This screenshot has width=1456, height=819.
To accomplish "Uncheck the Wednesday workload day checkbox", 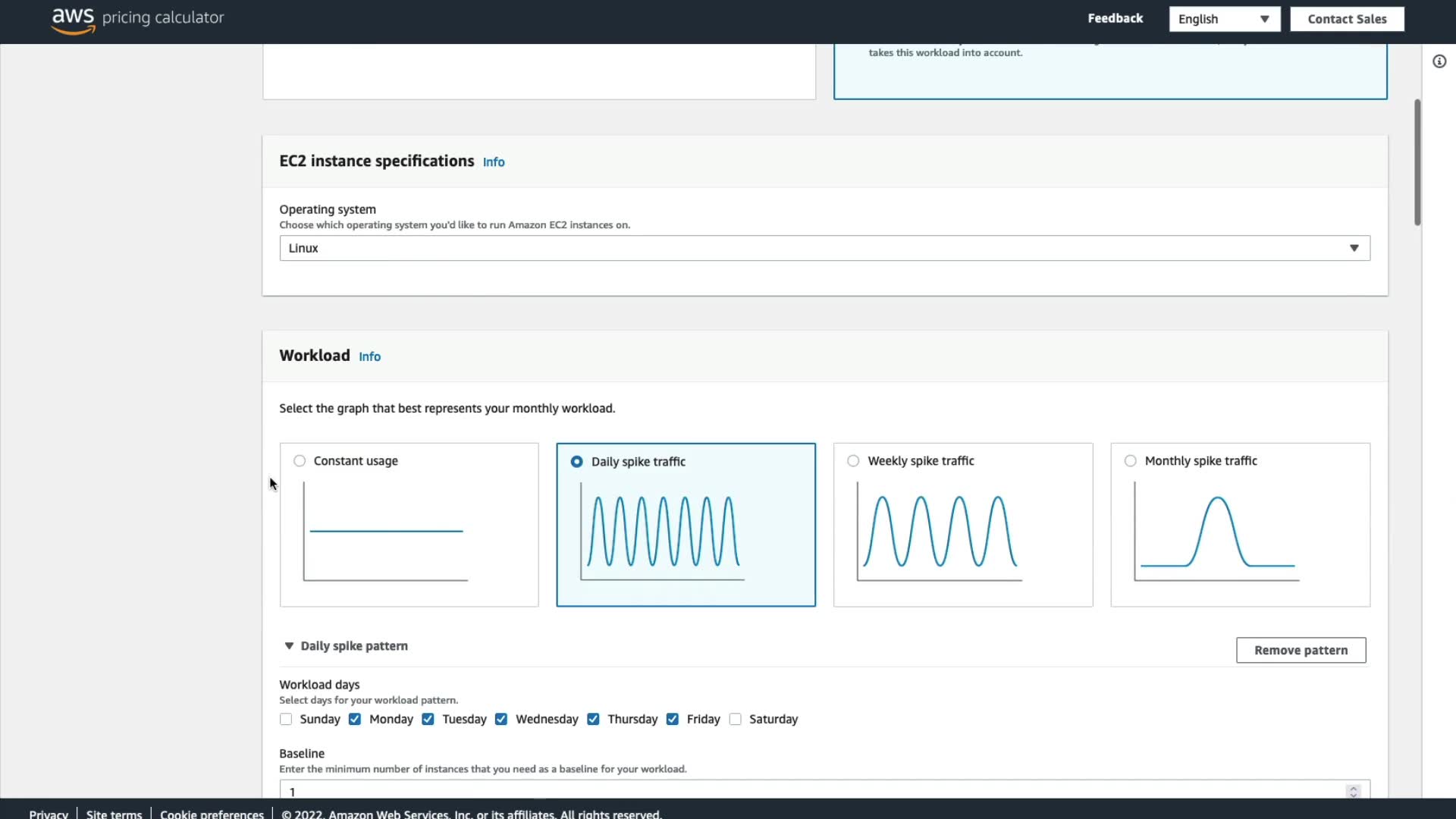I will (x=501, y=719).
